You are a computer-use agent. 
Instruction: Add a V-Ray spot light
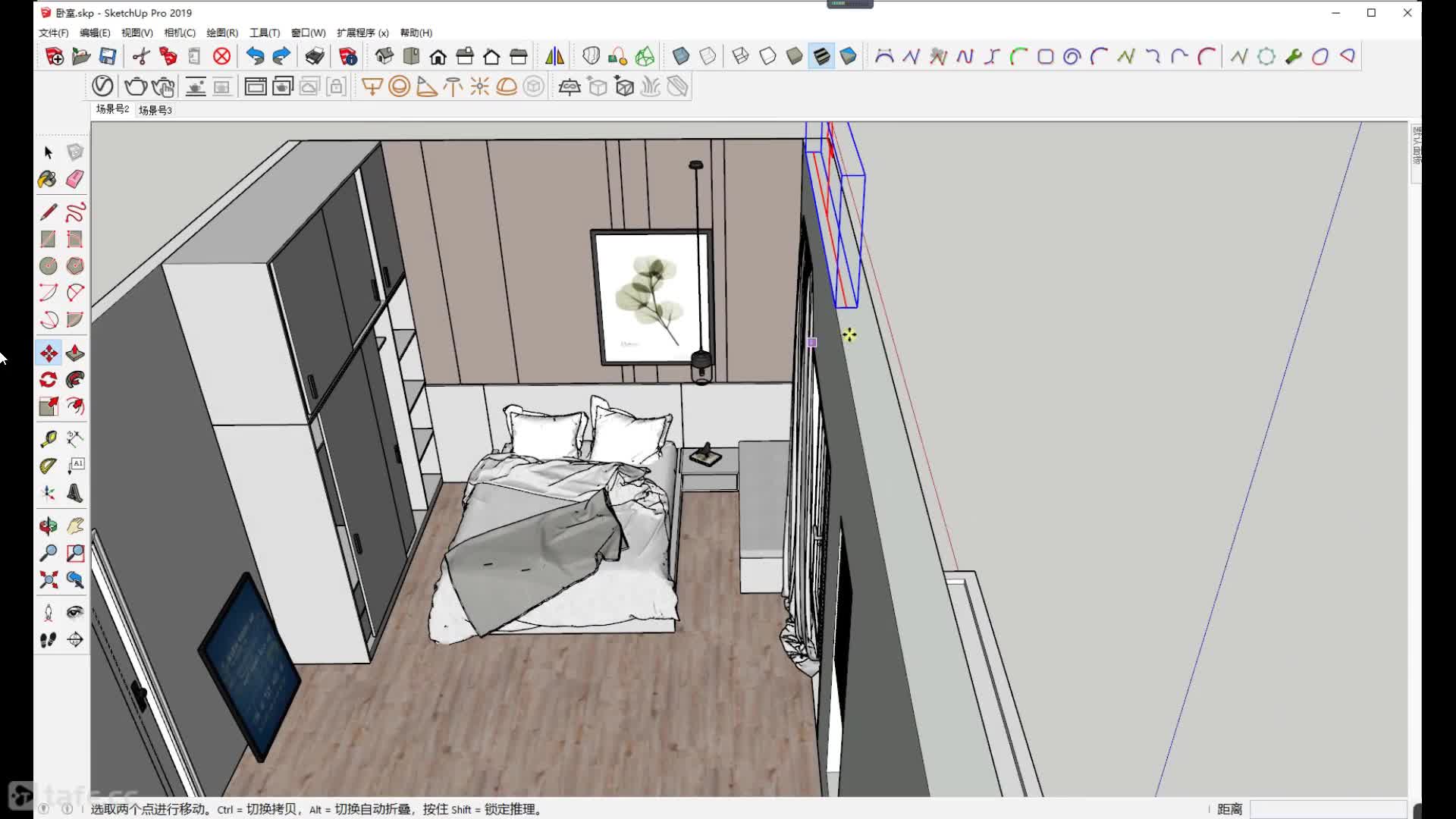tap(426, 86)
